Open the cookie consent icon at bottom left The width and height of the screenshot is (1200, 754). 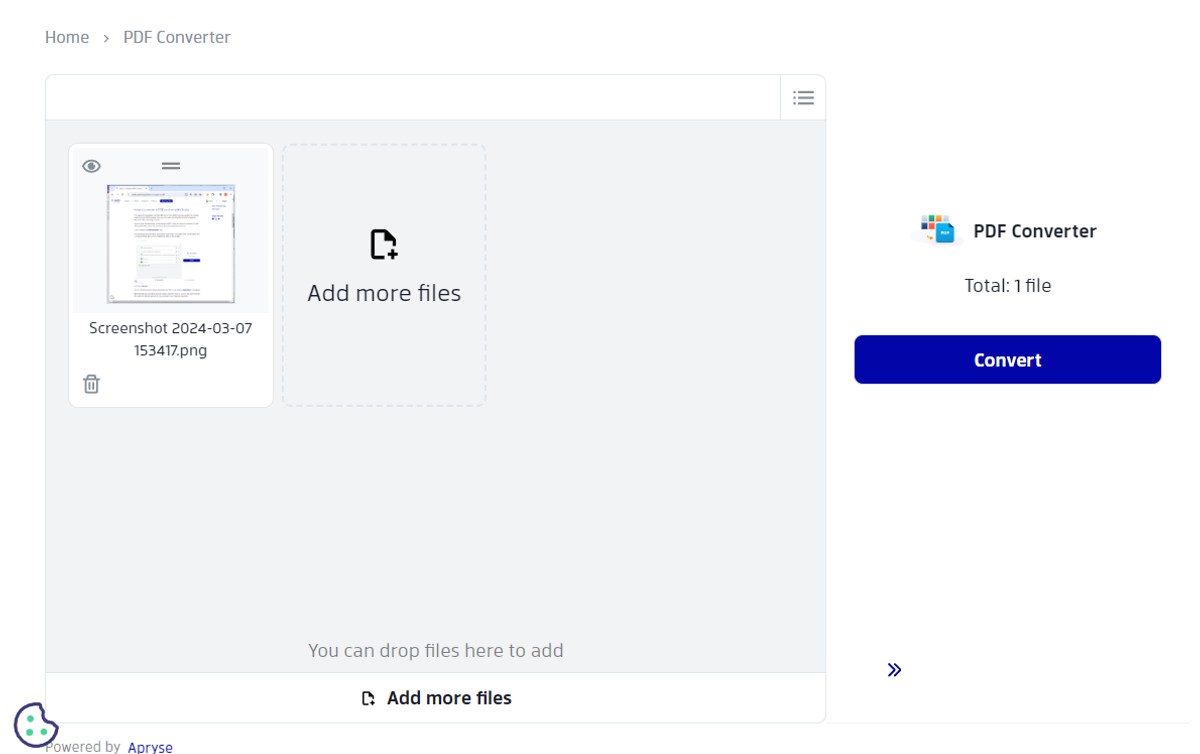[36, 723]
